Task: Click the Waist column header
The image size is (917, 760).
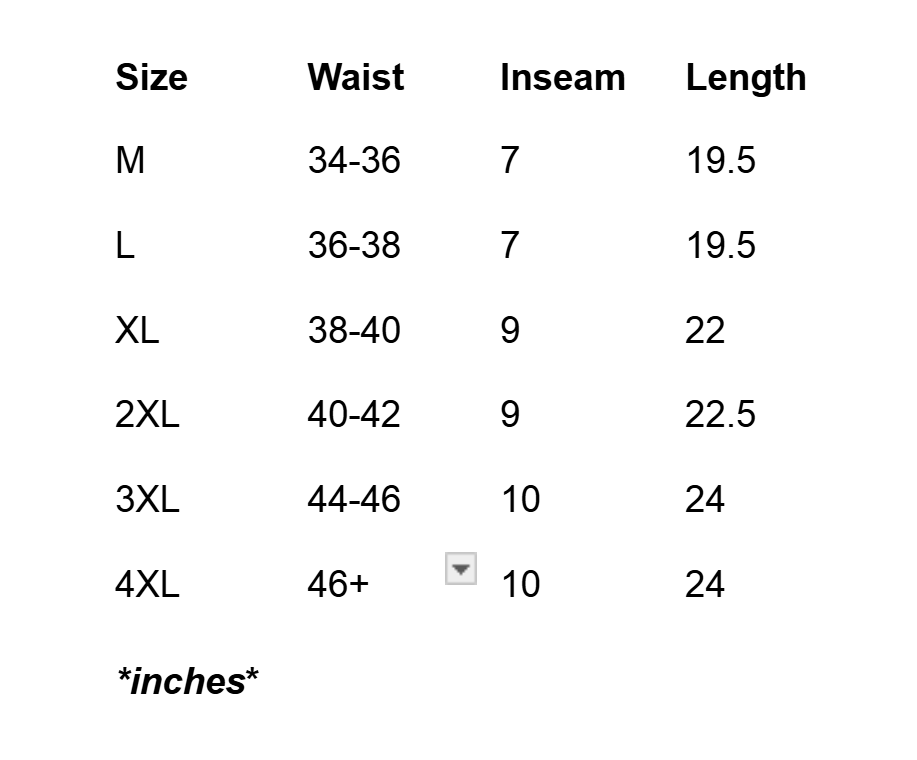Action: (355, 78)
